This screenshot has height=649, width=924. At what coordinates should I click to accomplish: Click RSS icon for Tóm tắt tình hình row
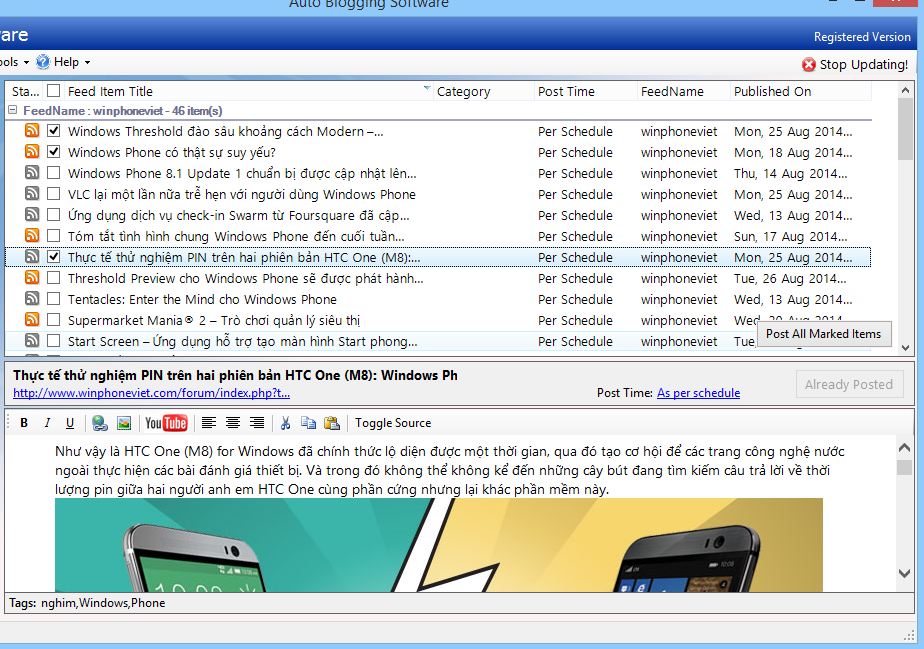(x=32, y=235)
